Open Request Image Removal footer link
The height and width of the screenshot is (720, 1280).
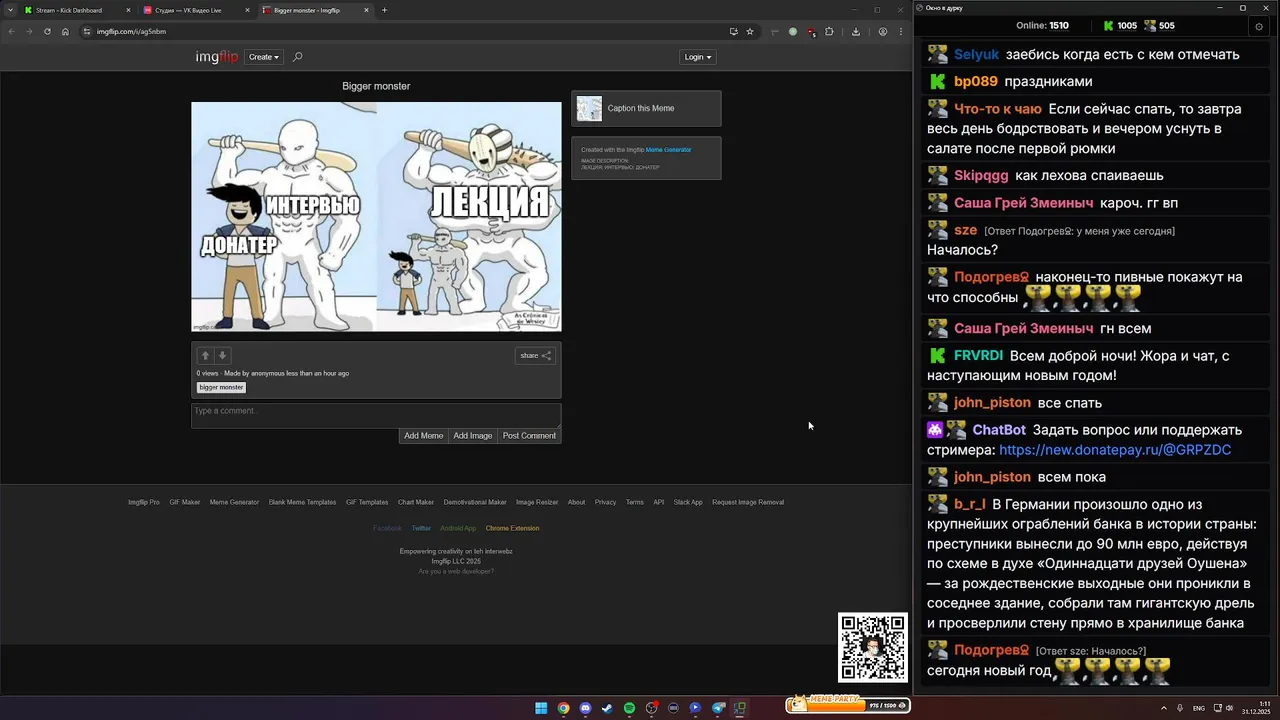click(x=748, y=502)
